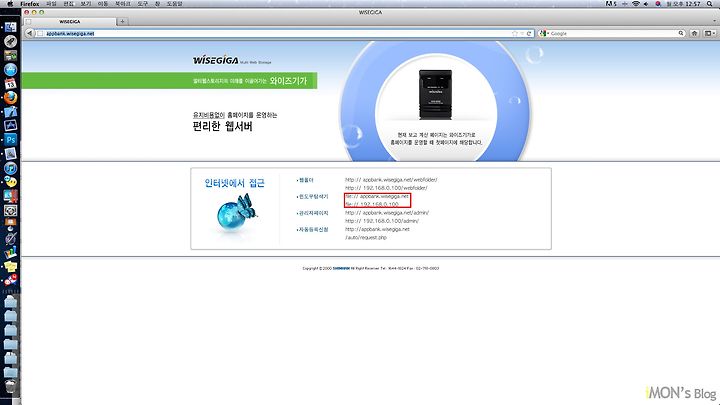Screen dimensions: 720x405
Task: Click the clock showing 12:57
Action: tap(683, 4)
